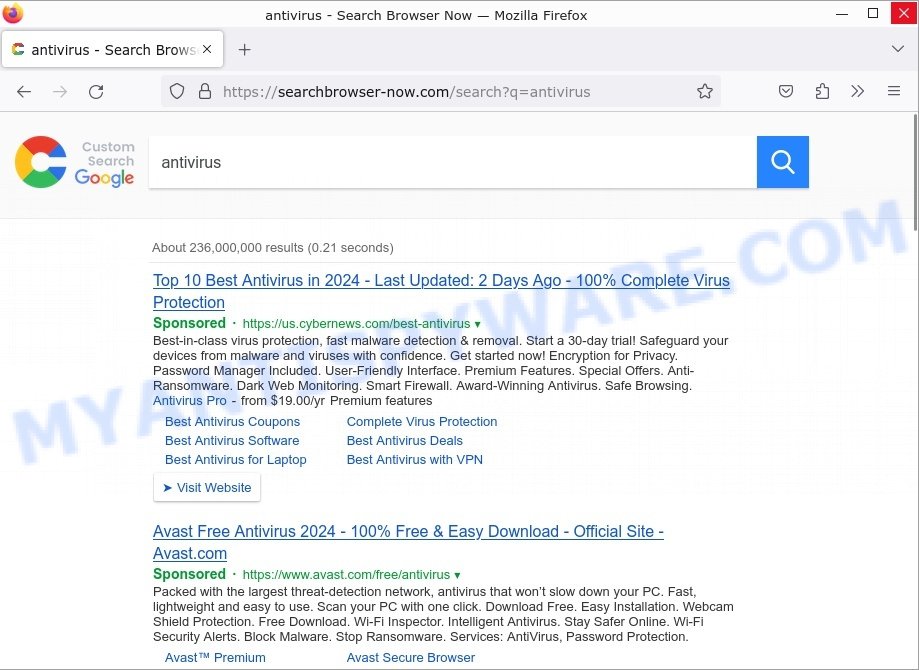
Task: Open Avast Secure Browser sitelink
Action: [411, 658]
